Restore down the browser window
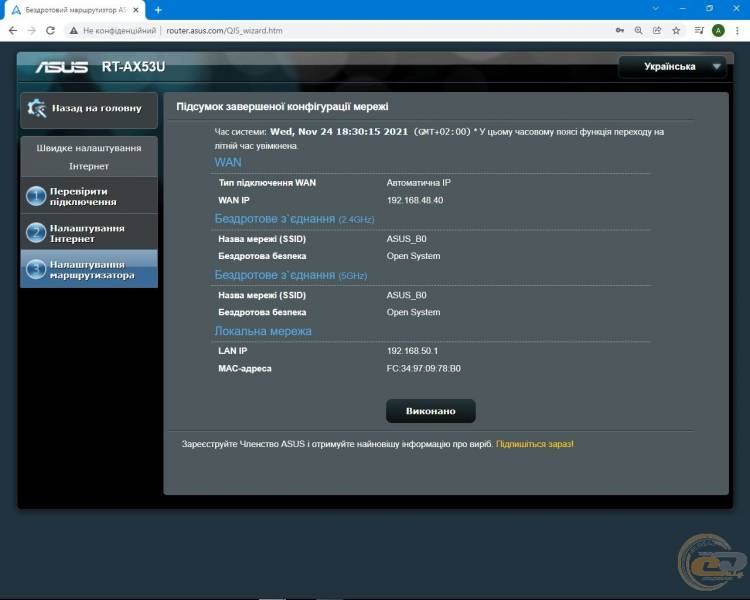 pyautogui.click(x=709, y=9)
